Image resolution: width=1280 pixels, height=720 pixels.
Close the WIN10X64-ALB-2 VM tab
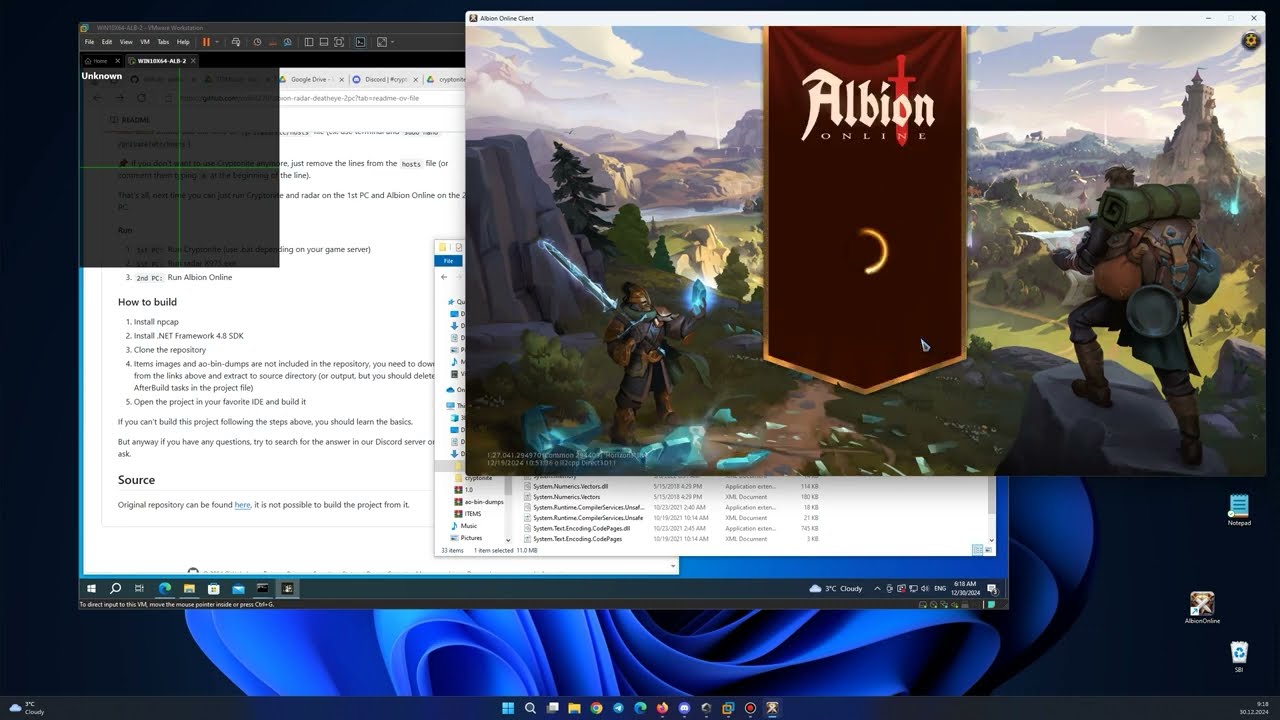(x=193, y=61)
